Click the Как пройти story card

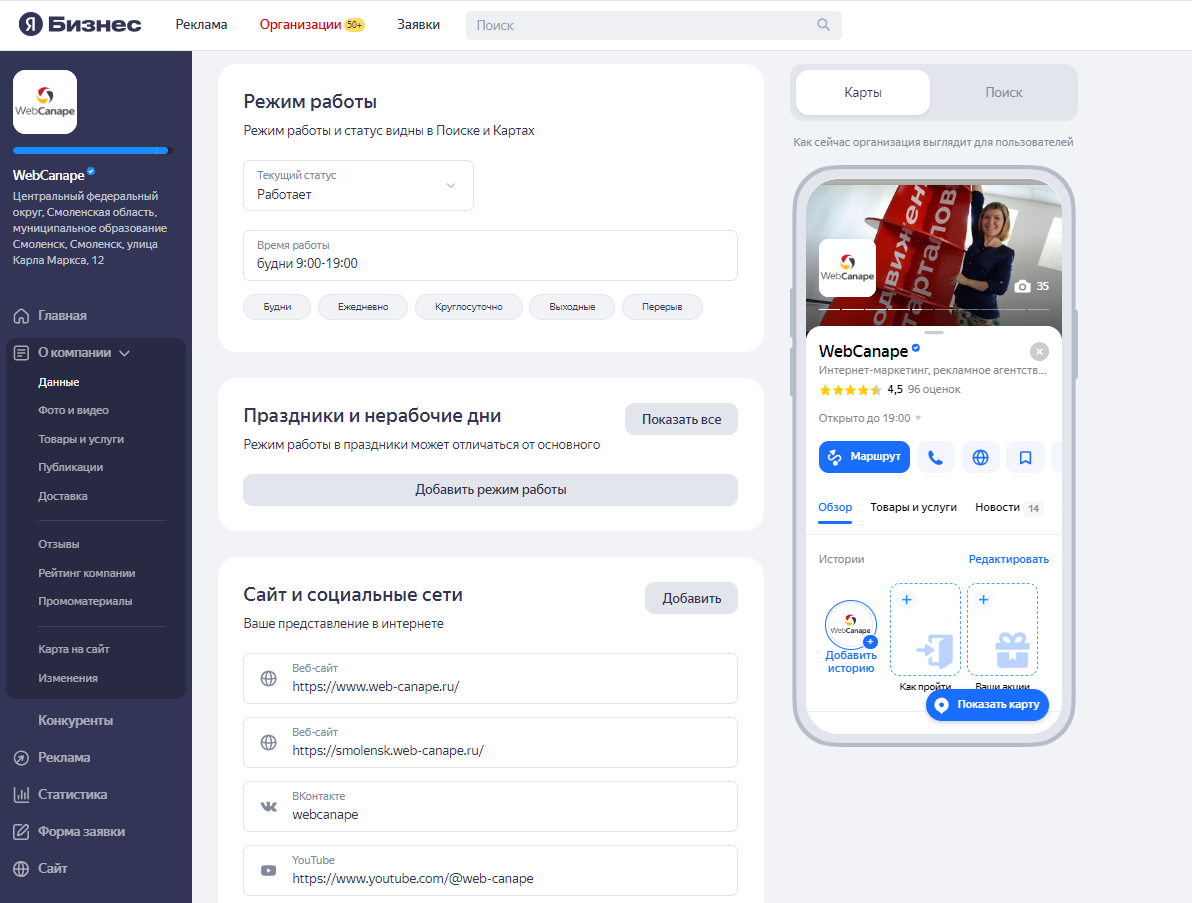click(x=925, y=629)
